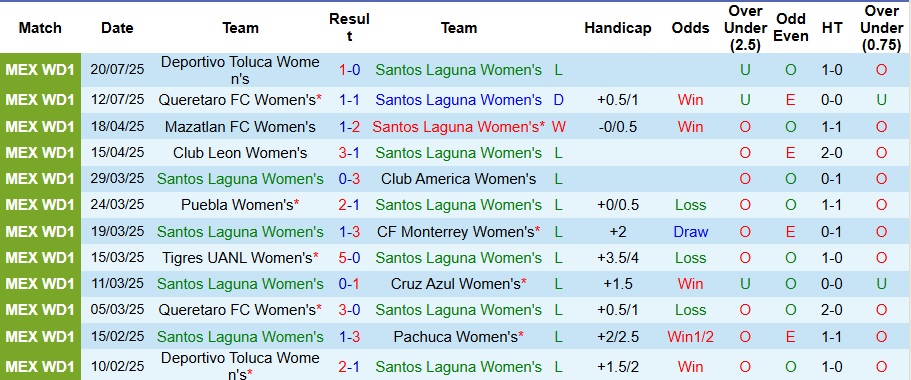Select the Draw odds in Monterrey row
Viewport: 911px width, 380px height.
click(690, 232)
